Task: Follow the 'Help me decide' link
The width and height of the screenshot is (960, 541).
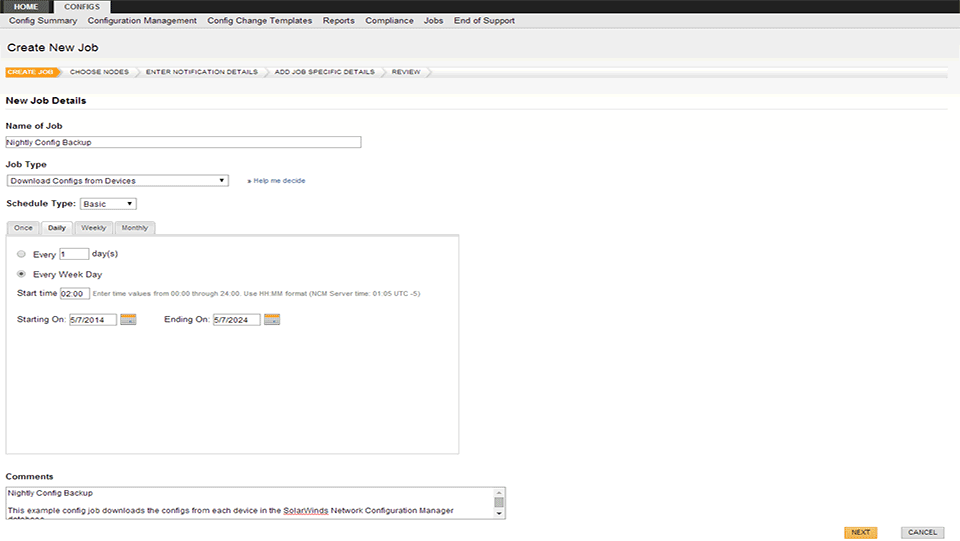Action: pos(279,181)
